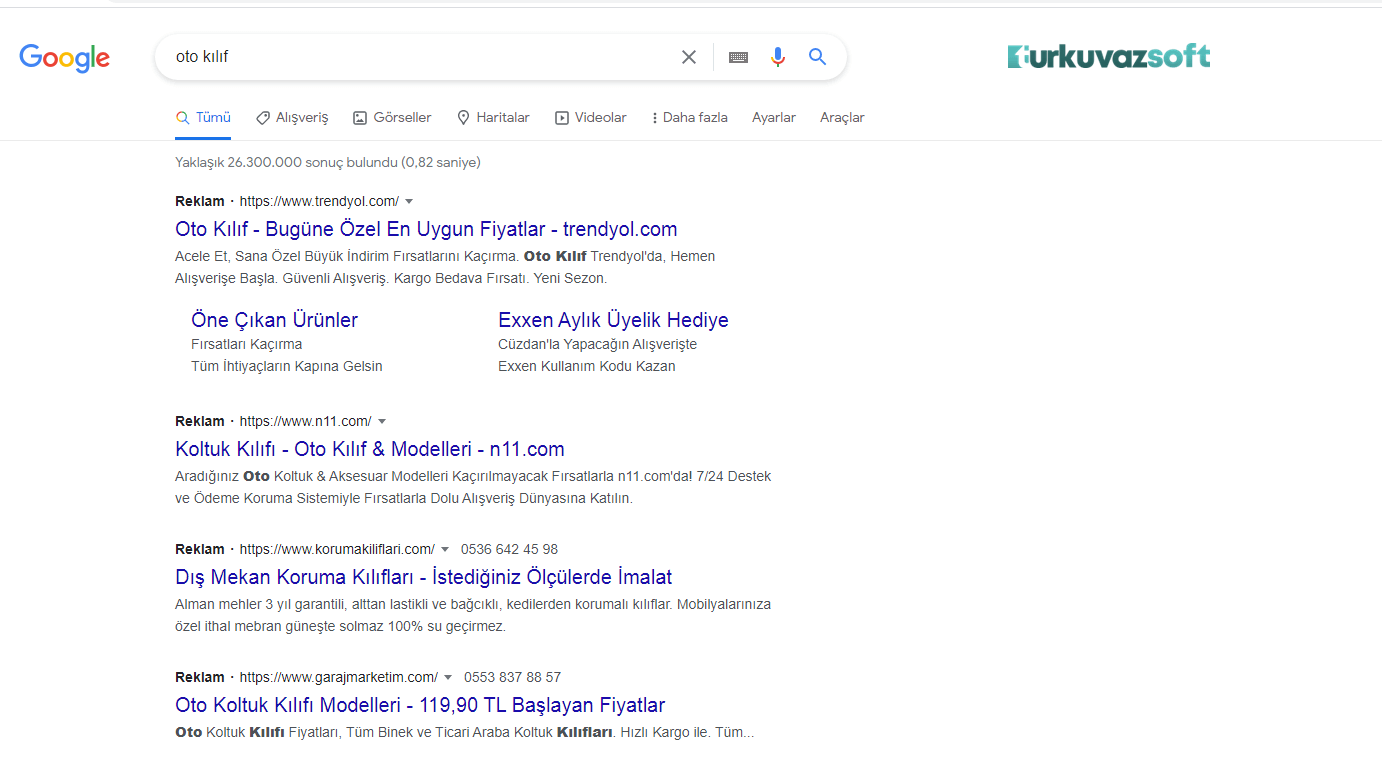Open 'Oto Koltuk Kılıfı Modelleri' garajmarketim link
Screen dimensions: 1382x775
420,705
